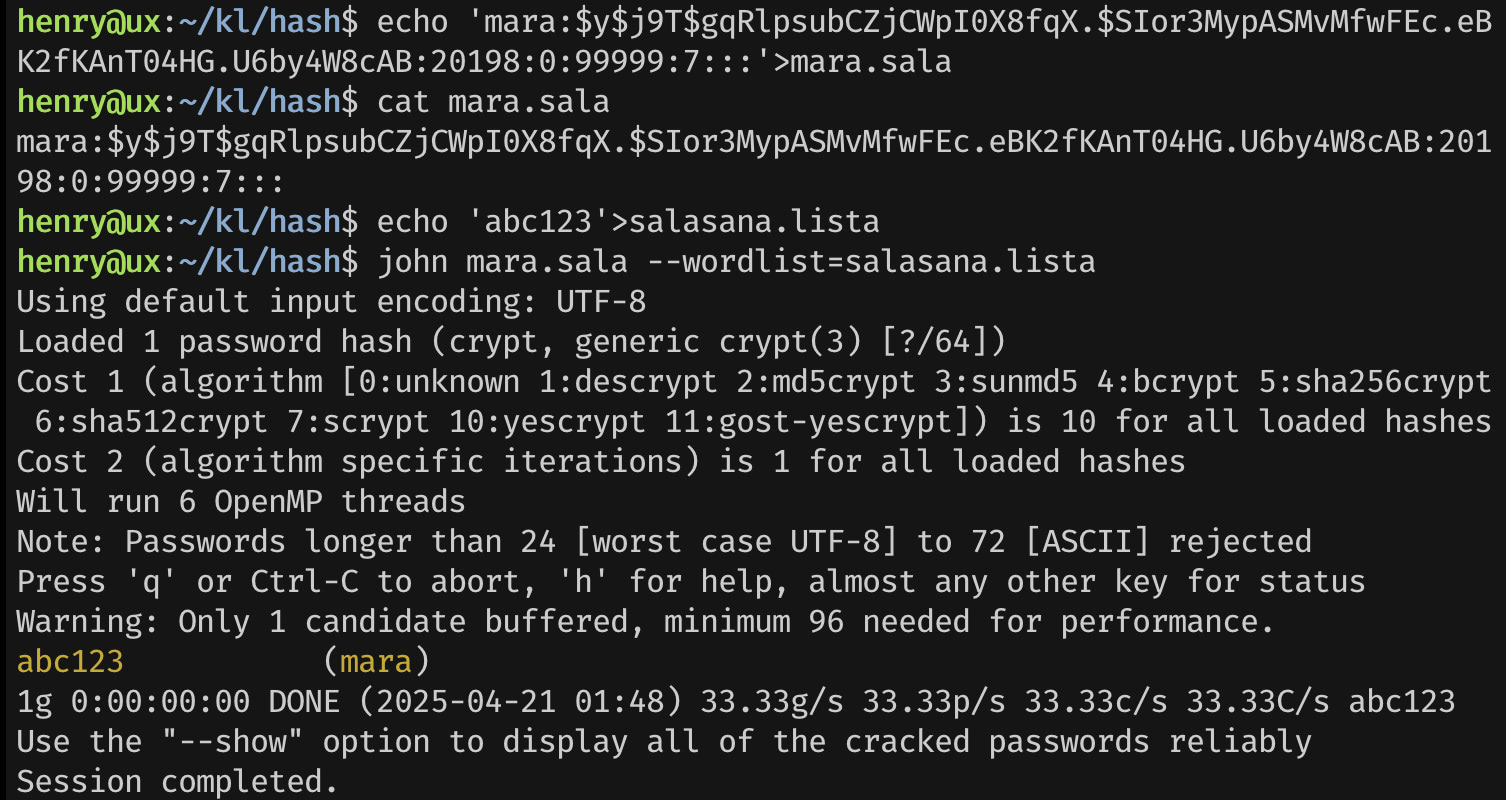
Task: Click the "Loaded 1 password hash" text
Action: 214,342
